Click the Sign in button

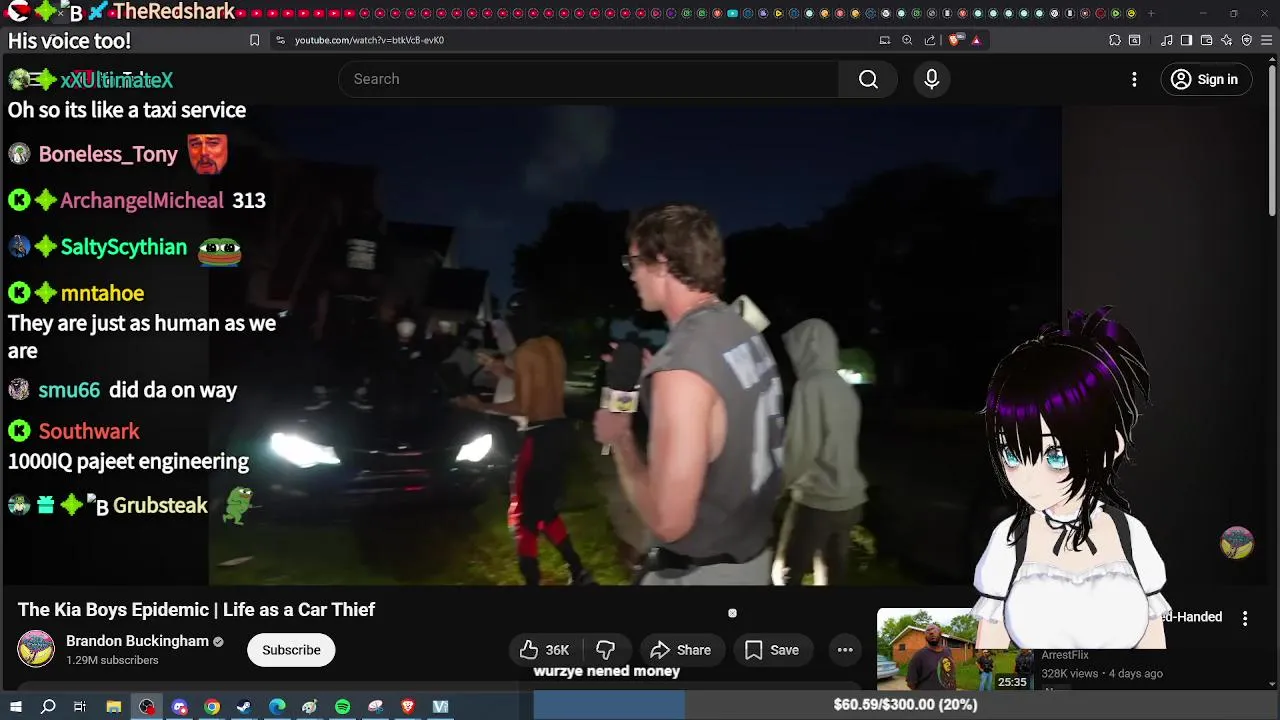[1206, 79]
